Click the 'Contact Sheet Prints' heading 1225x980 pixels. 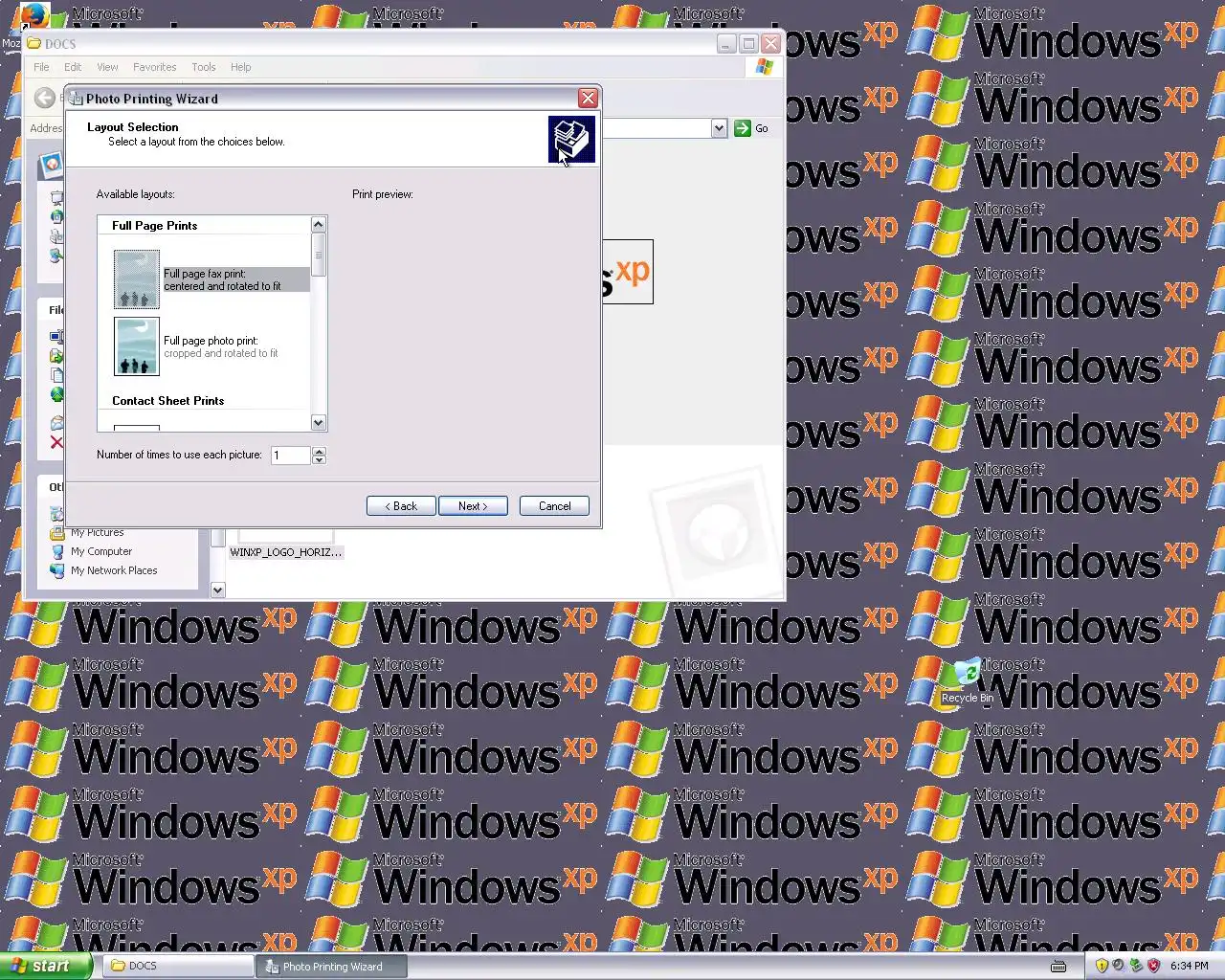click(x=168, y=401)
